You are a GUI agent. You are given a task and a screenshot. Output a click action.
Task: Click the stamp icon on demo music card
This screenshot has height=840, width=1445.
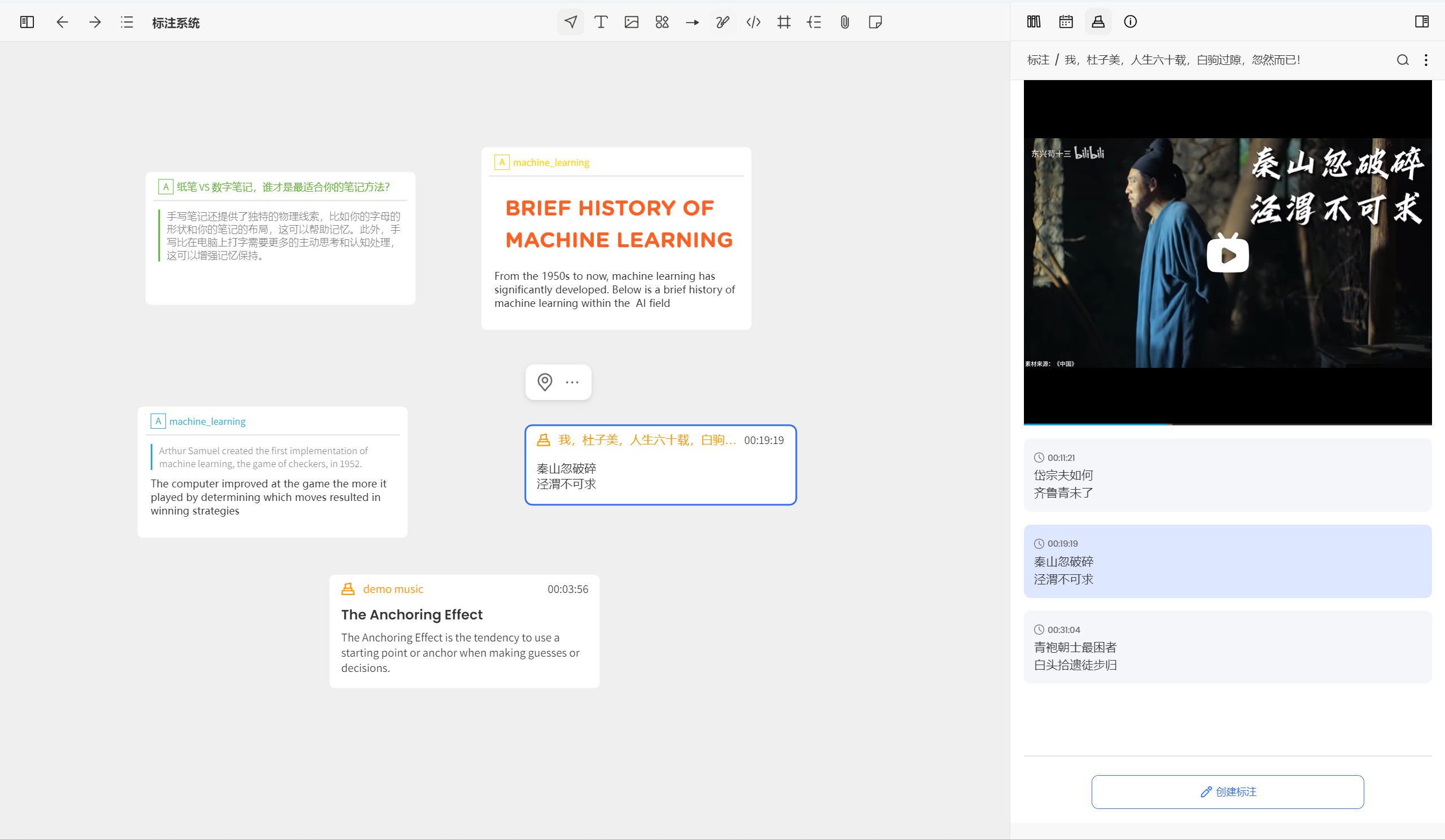348,589
